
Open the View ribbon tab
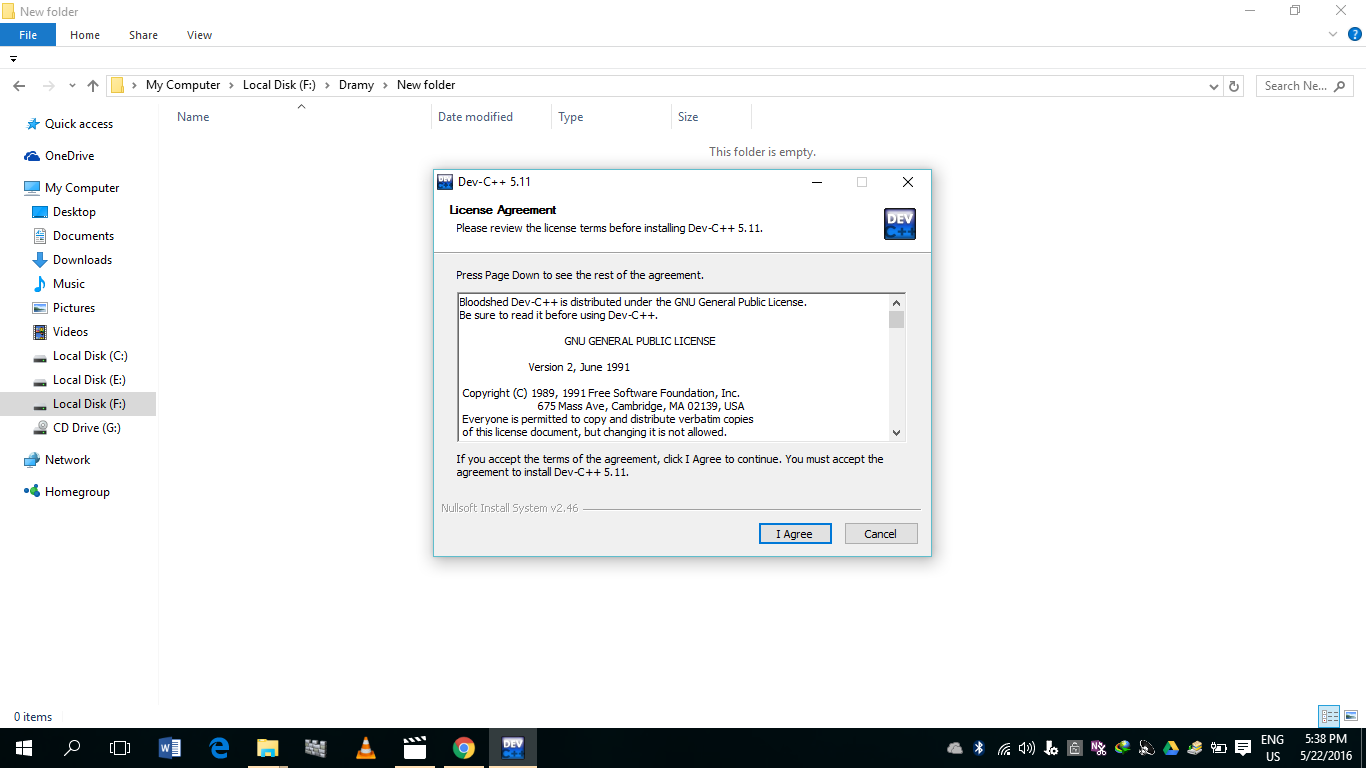tap(199, 35)
